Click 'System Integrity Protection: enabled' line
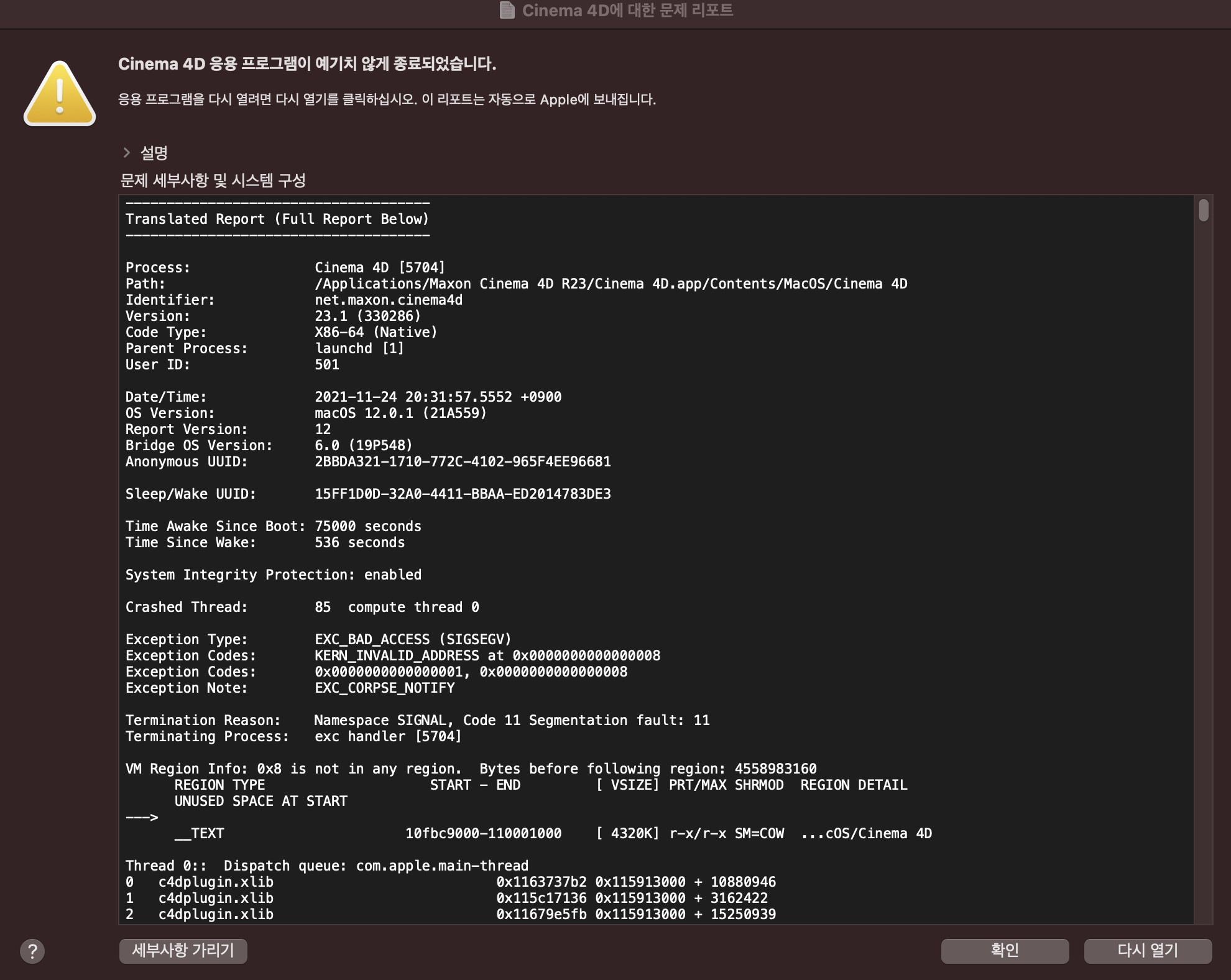 274,575
